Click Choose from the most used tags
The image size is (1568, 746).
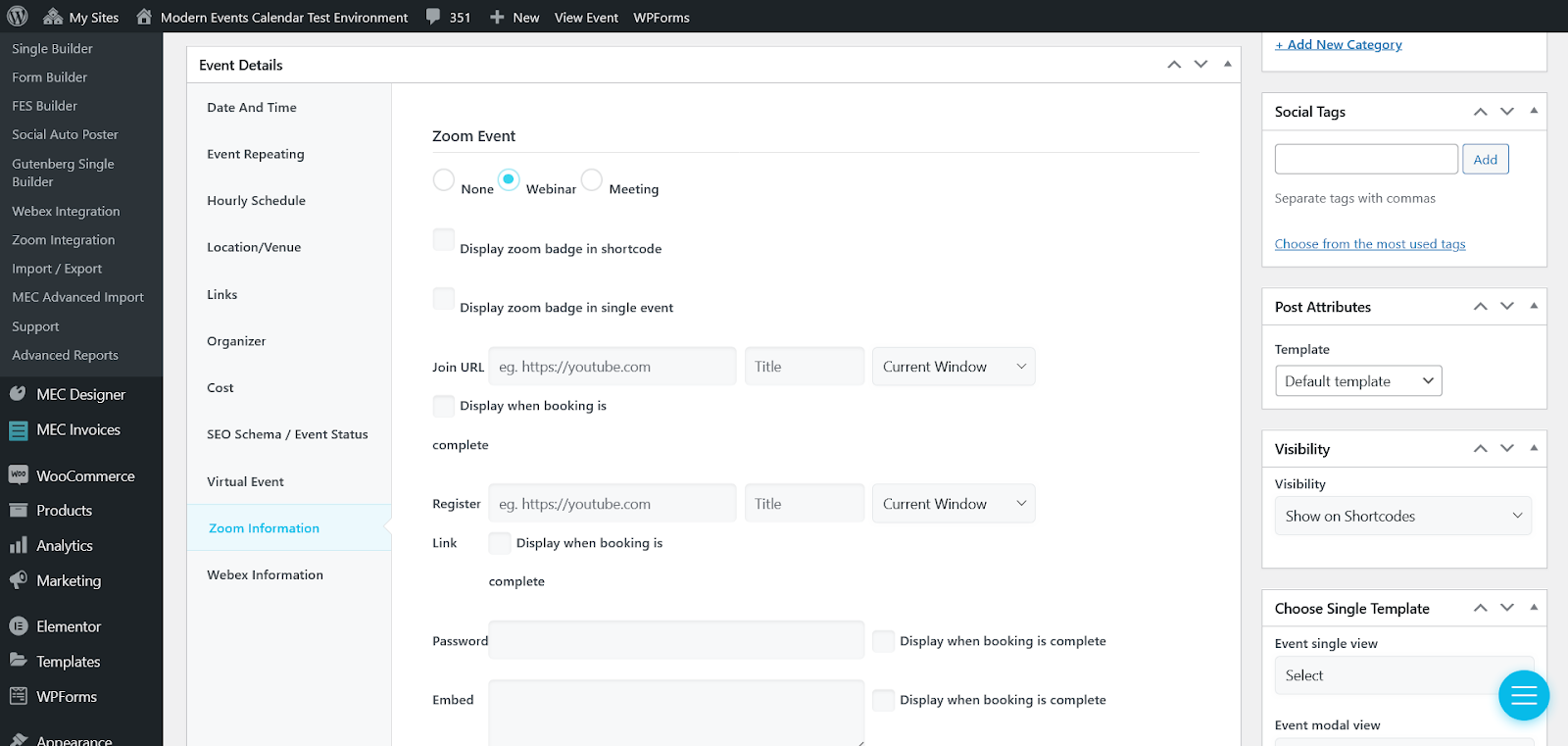[x=1370, y=244]
